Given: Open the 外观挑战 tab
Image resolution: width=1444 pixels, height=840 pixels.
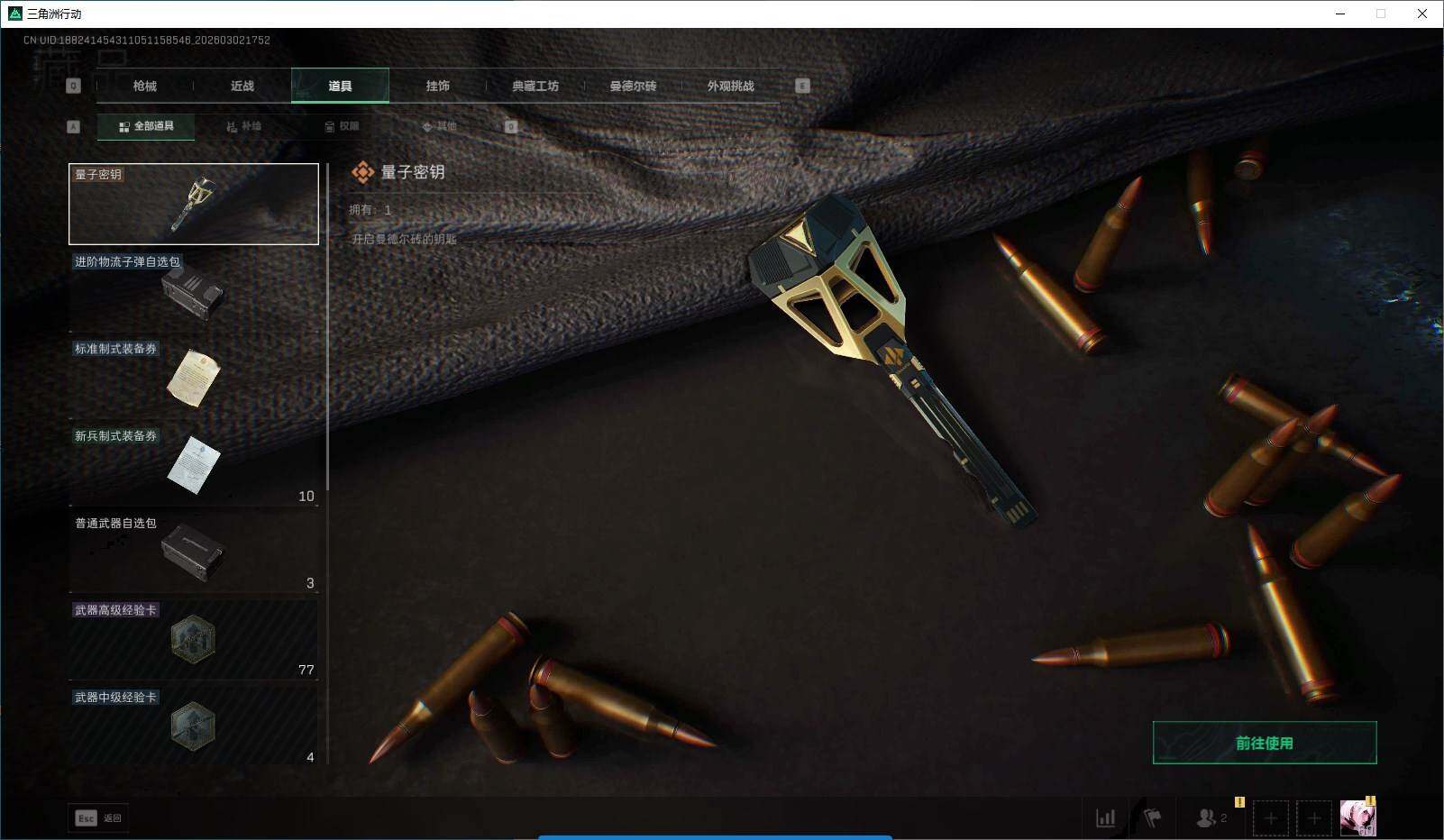Looking at the screenshot, I should pyautogui.click(x=730, y=86).
